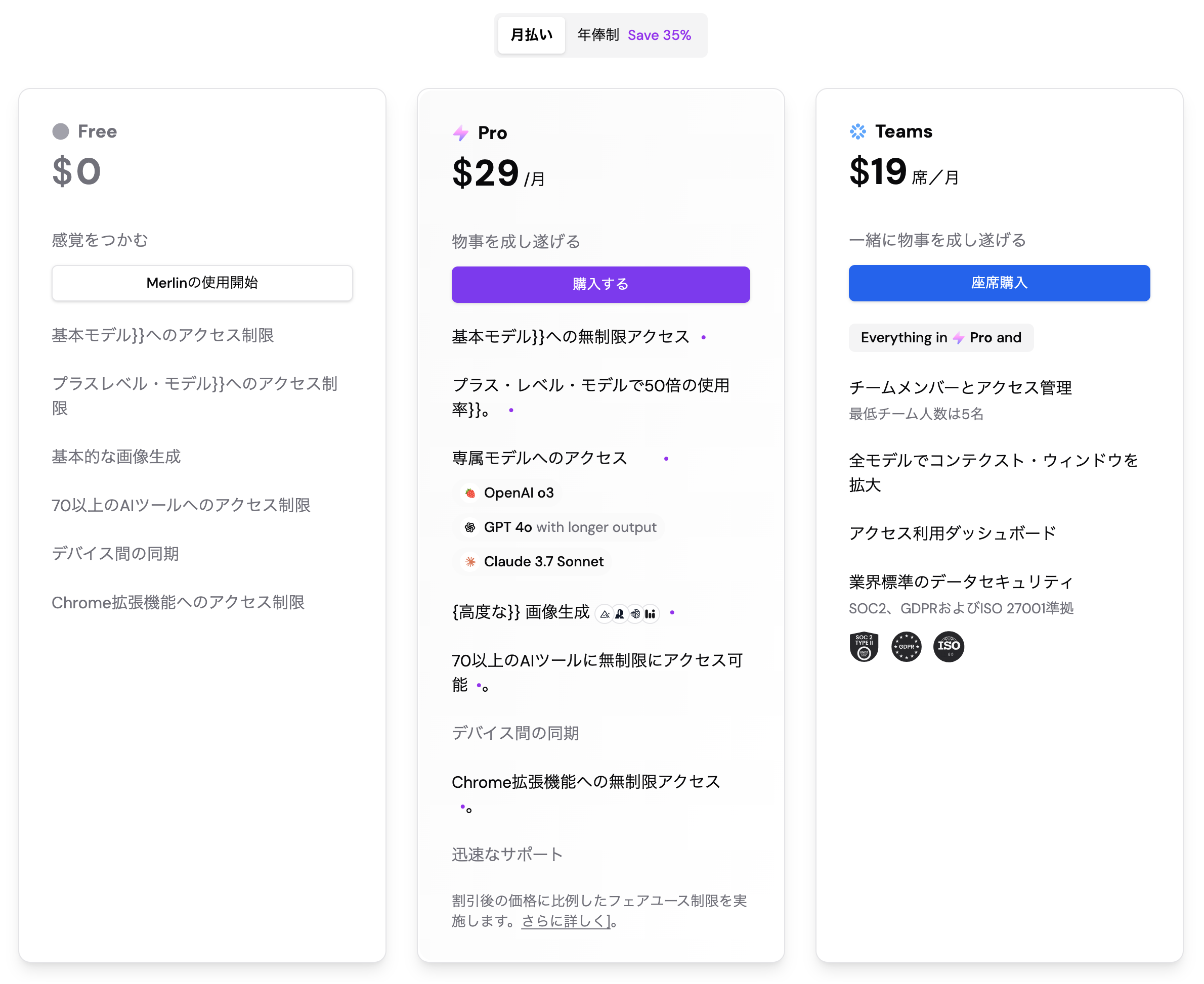Click the SOC2、GDPRおよびISO 27001準拠 note
Viewport: 1204px width, 984px height.
(x=961, y=609)
